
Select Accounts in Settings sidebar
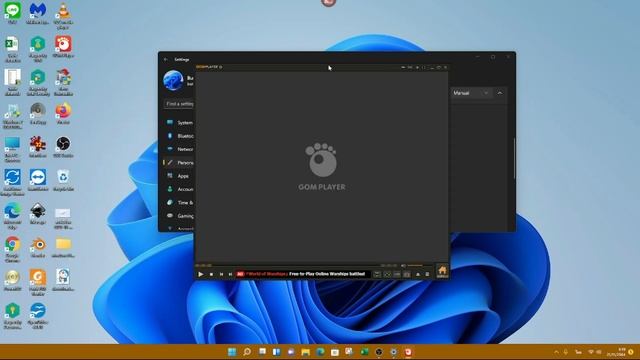(x=180, y=189)
